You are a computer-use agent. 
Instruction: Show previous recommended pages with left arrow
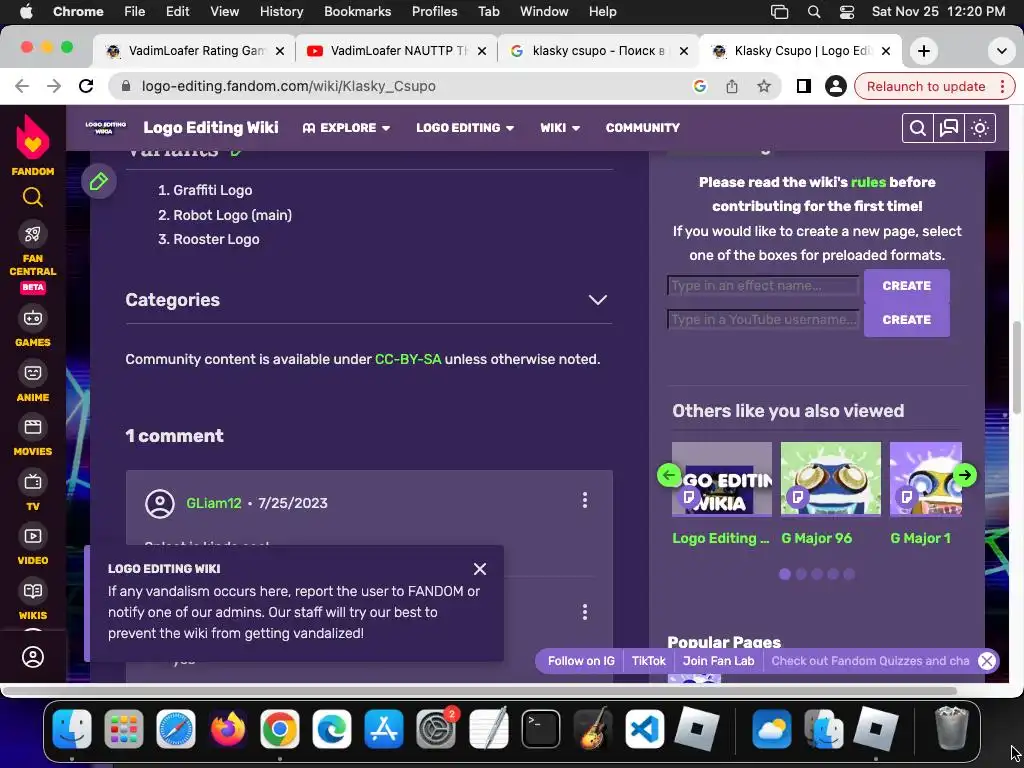[669, 475]
